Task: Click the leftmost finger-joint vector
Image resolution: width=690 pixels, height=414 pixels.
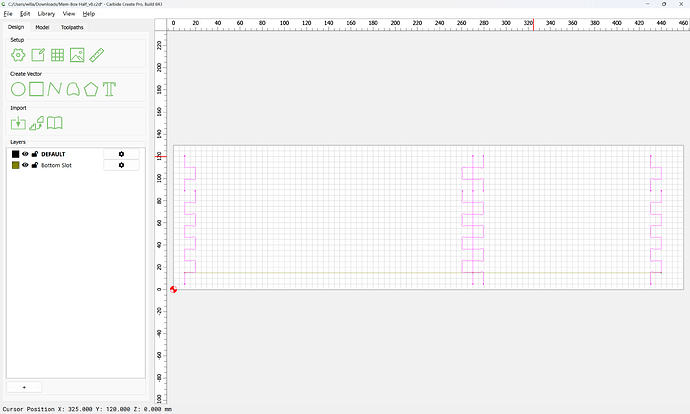Action: click(190, 220)
